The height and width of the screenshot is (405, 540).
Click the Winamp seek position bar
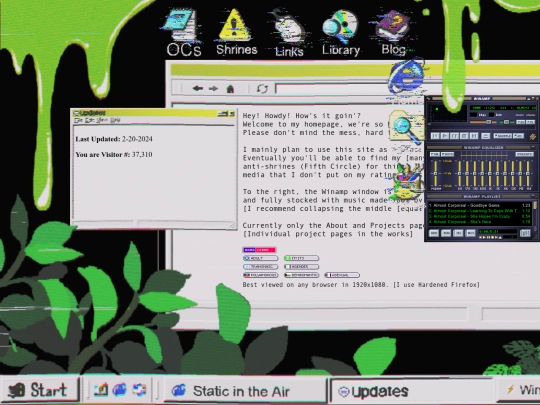coord(483,127)
